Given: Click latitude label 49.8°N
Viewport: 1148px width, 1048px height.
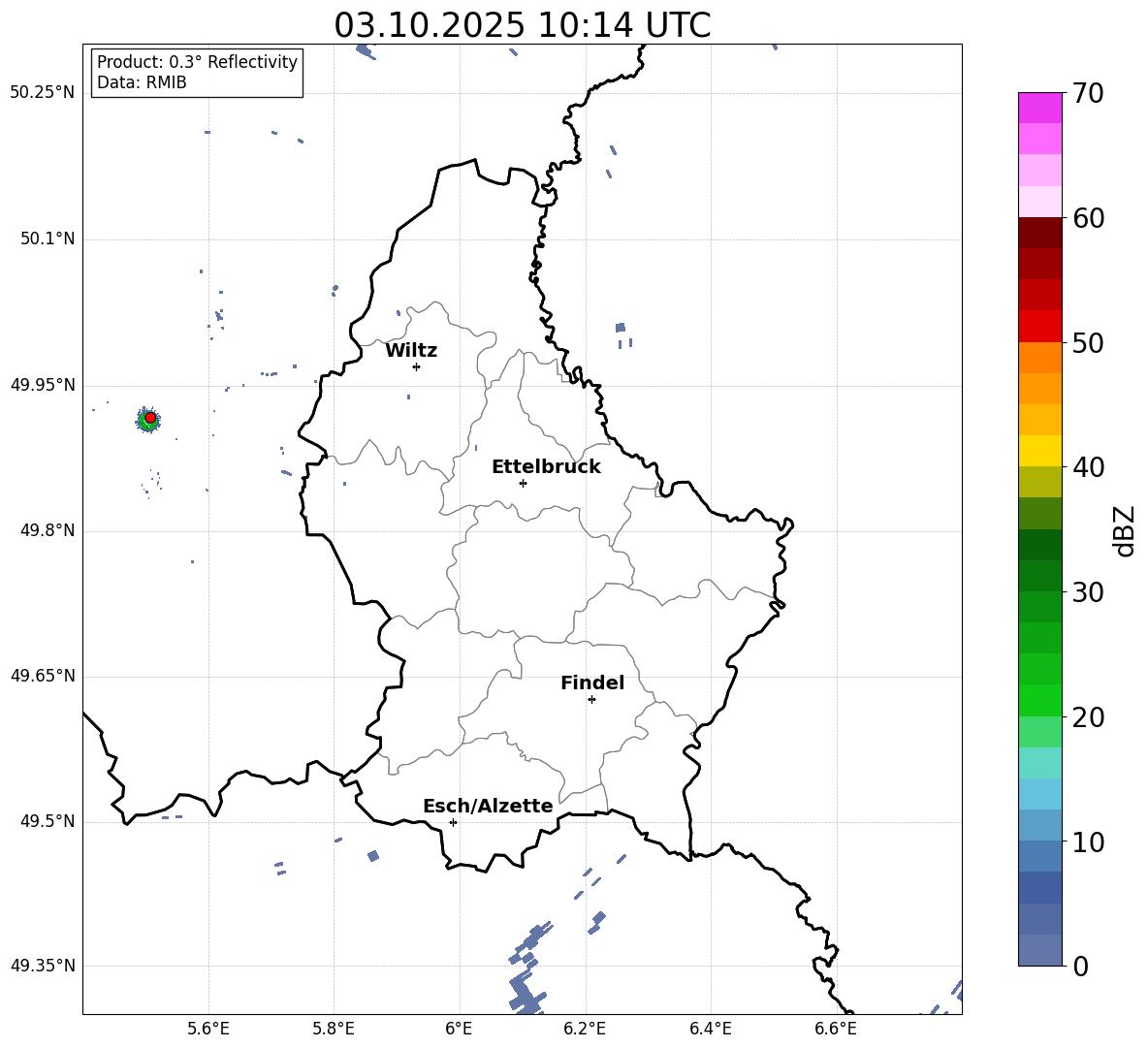Looking at the screenshot, I should click(48, 531).
